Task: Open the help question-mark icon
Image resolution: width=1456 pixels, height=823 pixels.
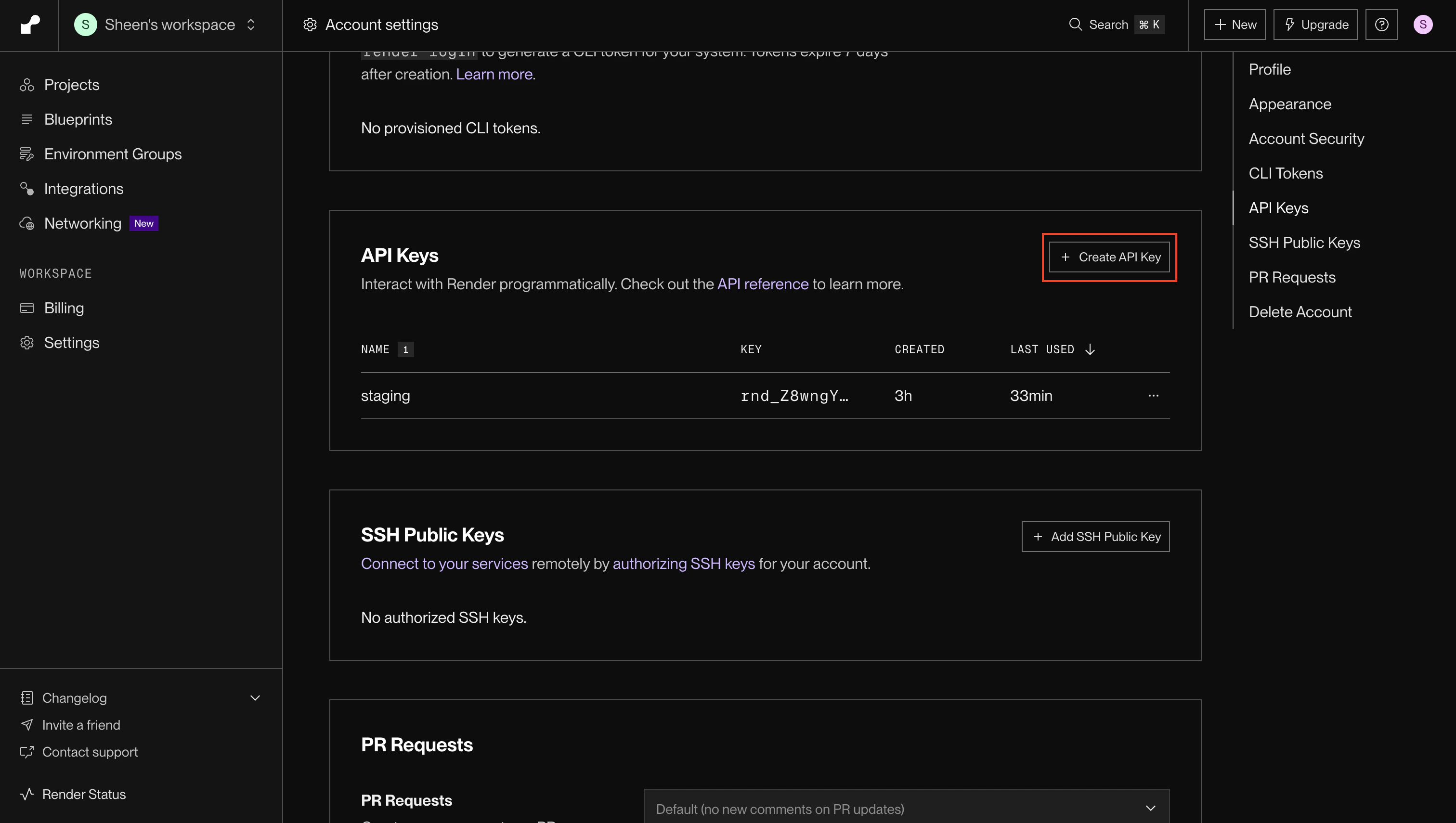Action: (1381, 25)
